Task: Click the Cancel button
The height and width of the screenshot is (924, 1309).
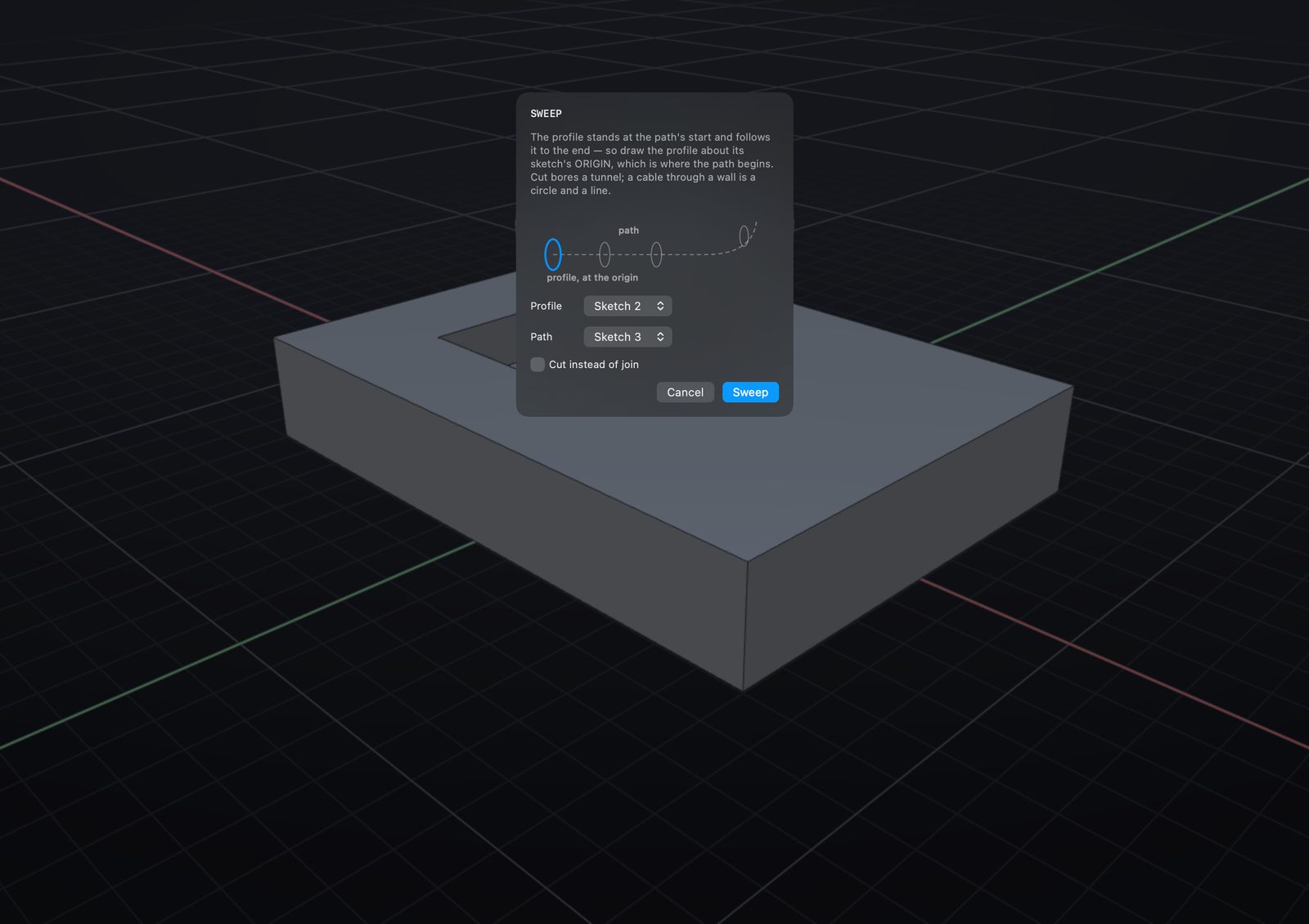Action: (x=685, y=392)
